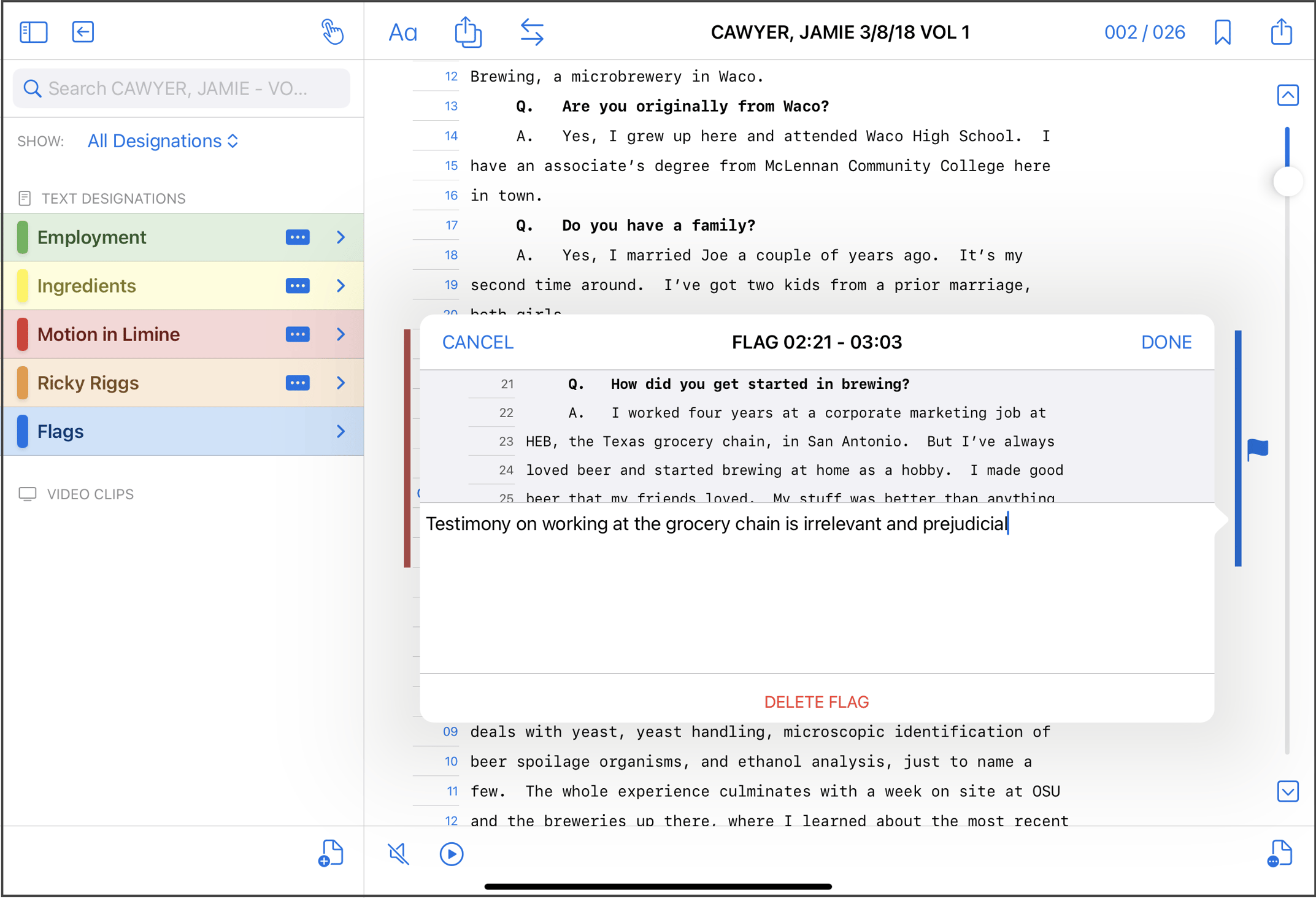Mute the transcript audio playback

coord(398,853)
